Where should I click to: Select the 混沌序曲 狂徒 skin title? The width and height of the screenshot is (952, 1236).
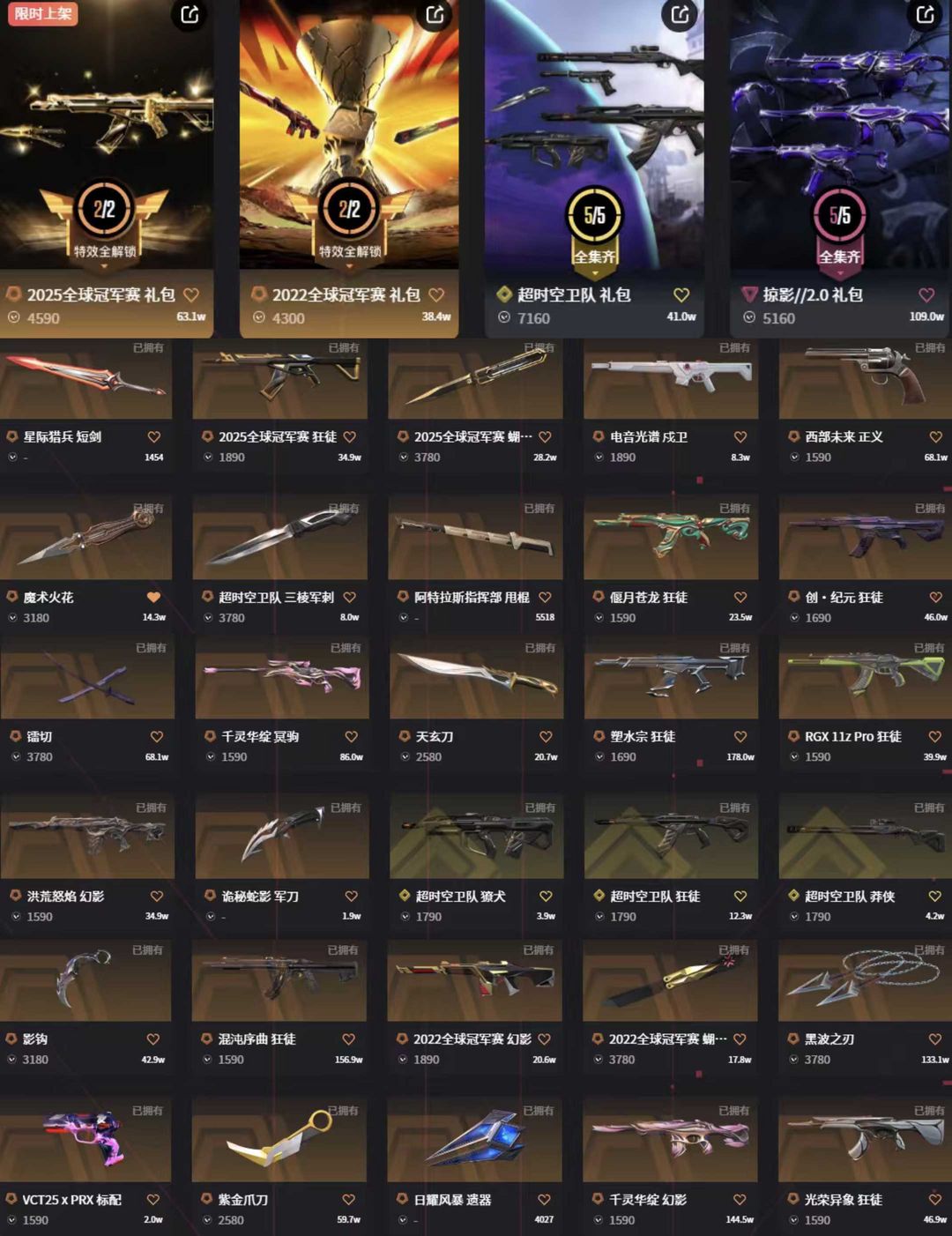point(257,1039)
